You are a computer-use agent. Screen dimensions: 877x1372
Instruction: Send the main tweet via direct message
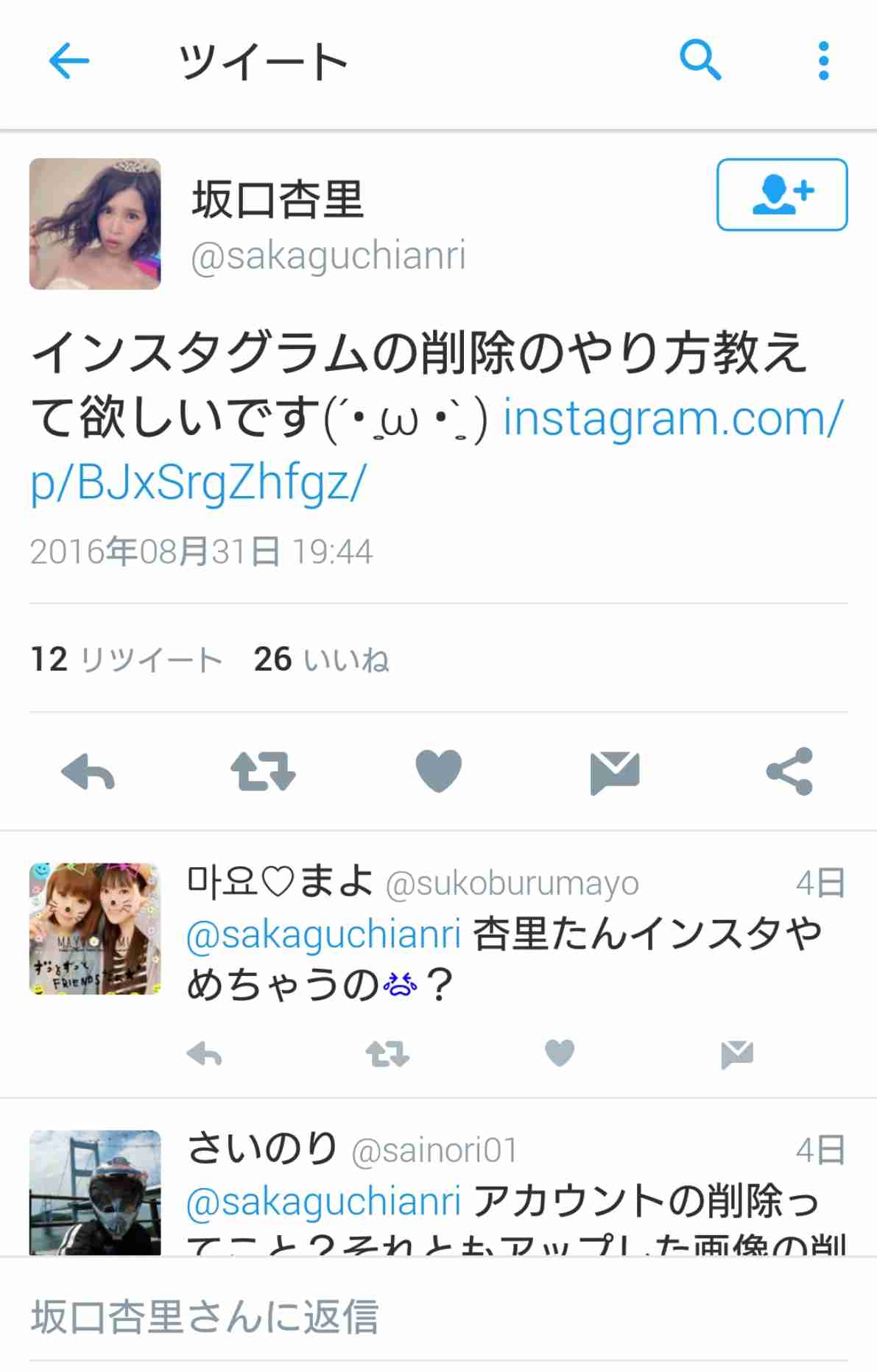pos(615,773)
